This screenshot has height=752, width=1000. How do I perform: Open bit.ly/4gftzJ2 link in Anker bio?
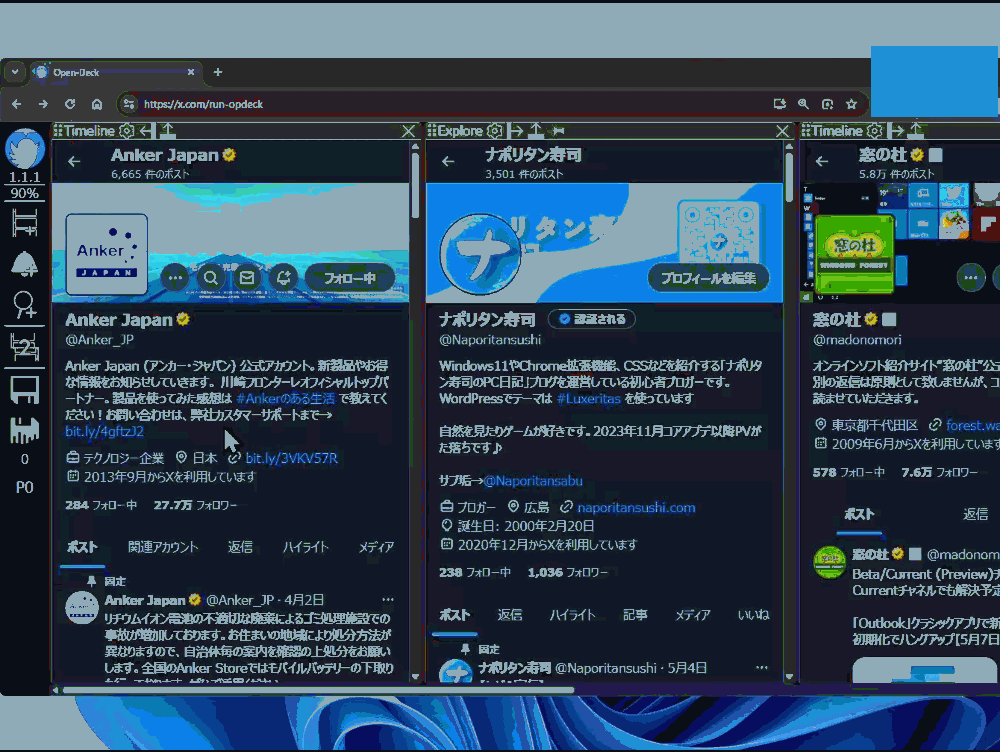104,431
